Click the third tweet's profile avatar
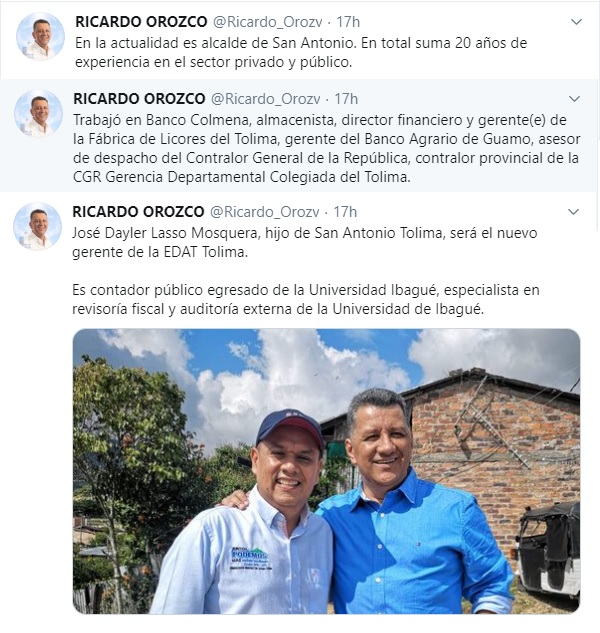The width and height of the screenshot is (600, 633). (x=38, y=226)
